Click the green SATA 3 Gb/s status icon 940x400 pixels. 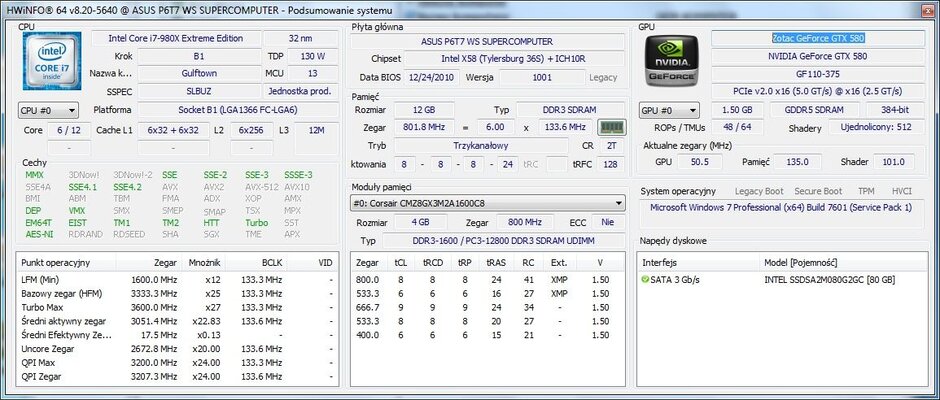click(x=646, y=279)
